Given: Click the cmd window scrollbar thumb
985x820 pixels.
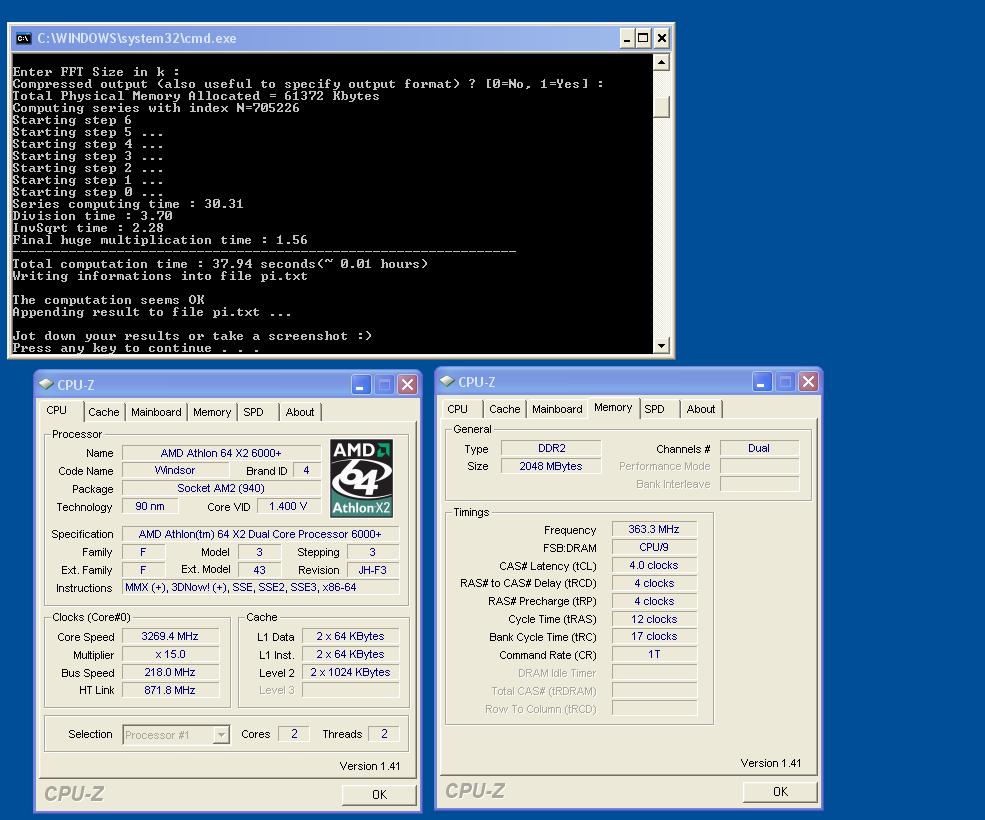Looking at the screenshot, I should 661,106.
